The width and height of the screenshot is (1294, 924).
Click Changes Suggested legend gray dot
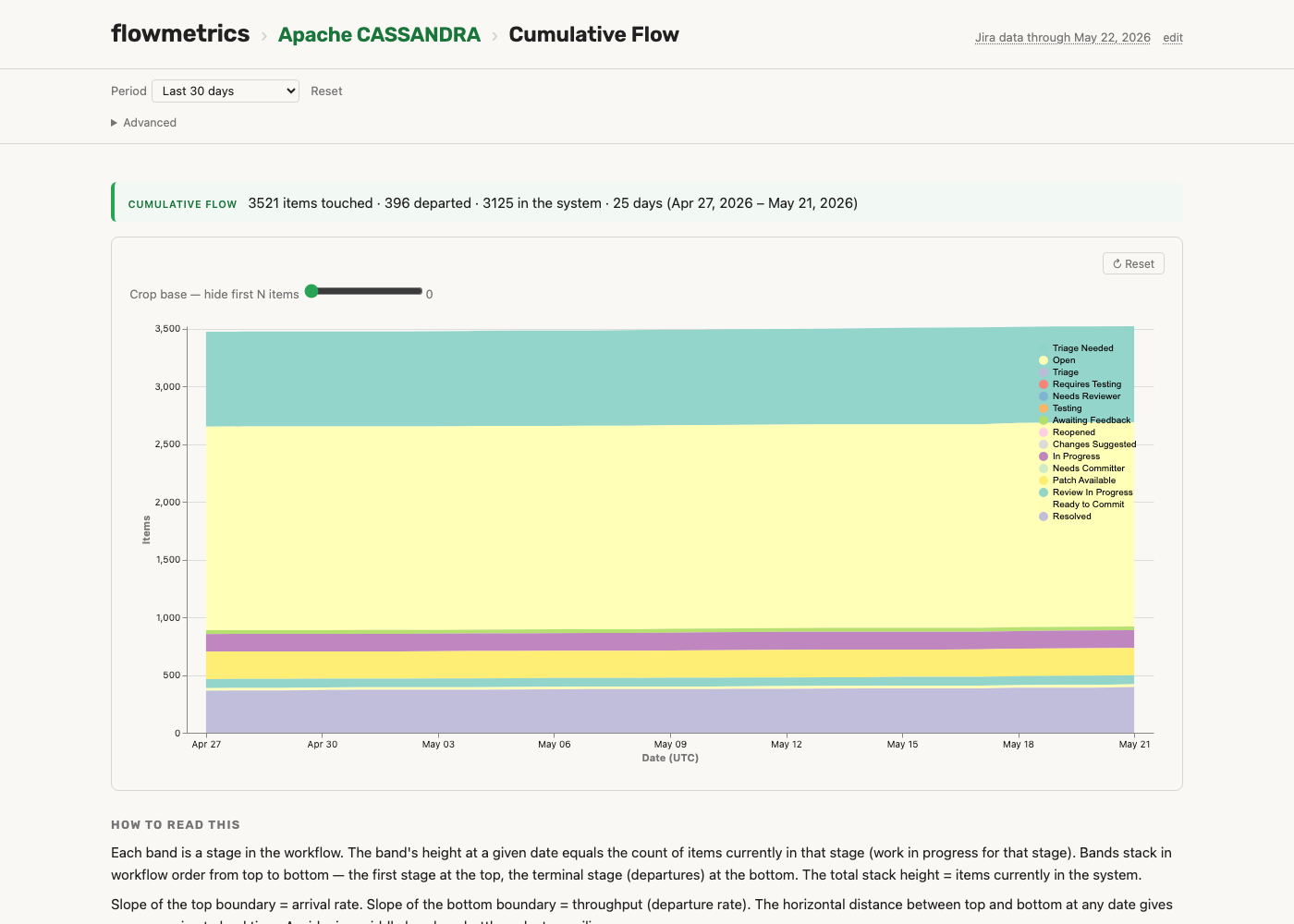pos(1044,444)
